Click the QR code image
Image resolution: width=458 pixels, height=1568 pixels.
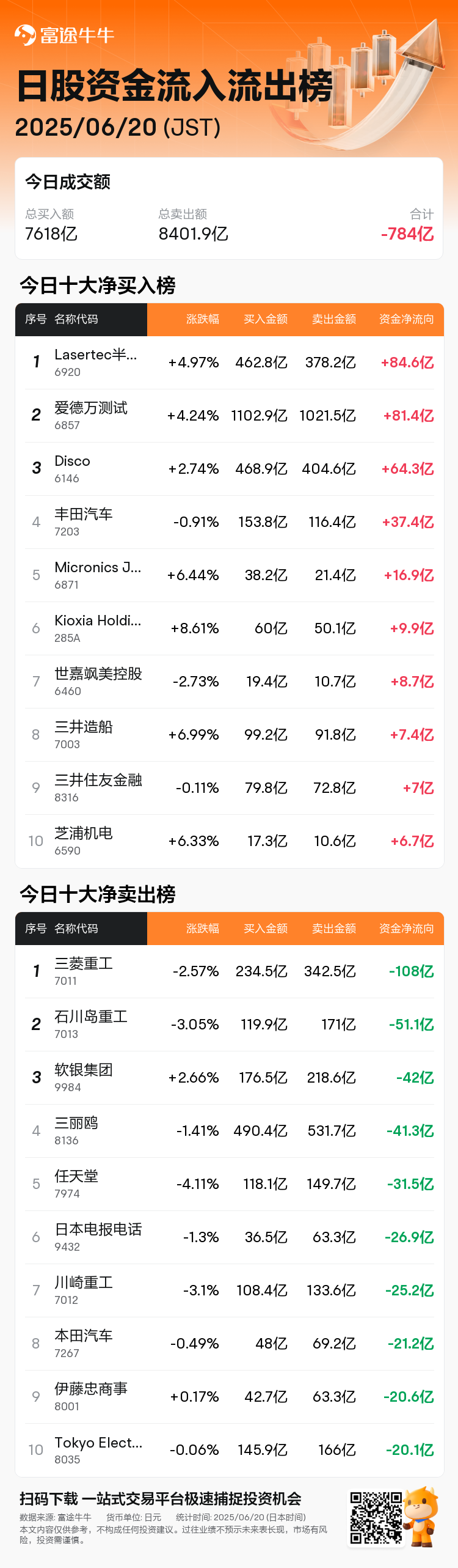point(376,1518)
